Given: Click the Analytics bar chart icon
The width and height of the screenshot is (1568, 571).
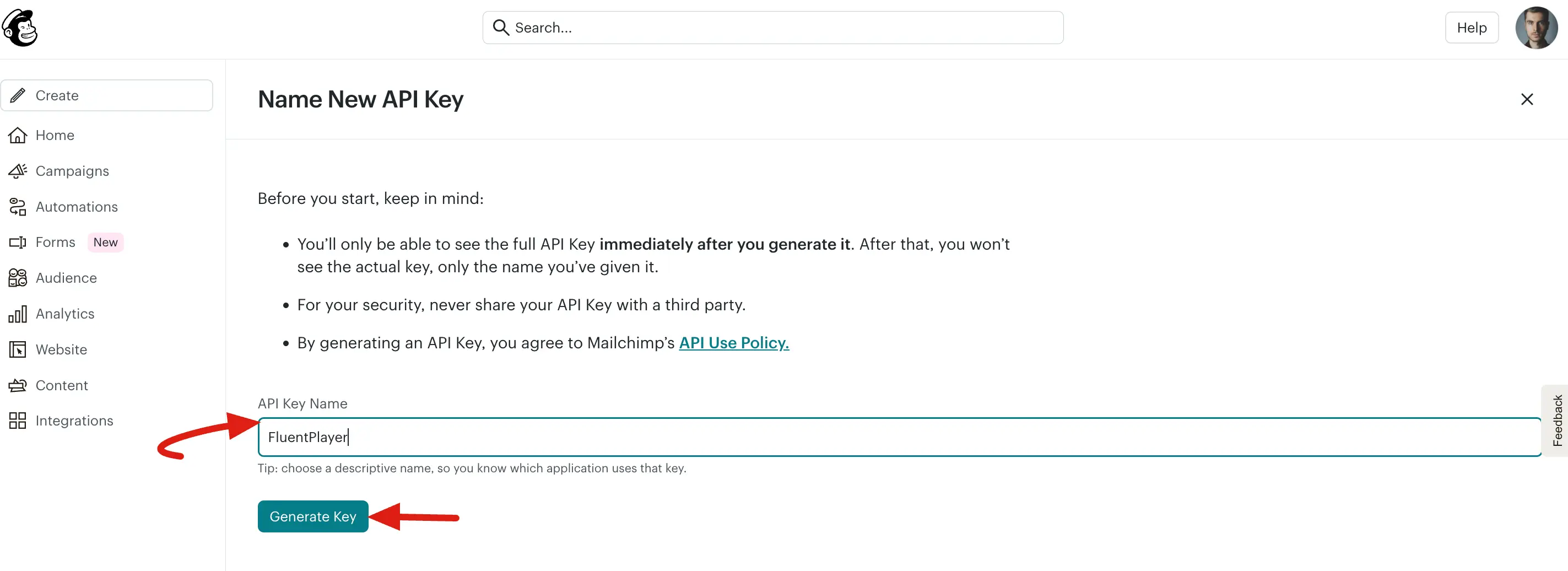Looking at the screenshot, I should 18,314.
